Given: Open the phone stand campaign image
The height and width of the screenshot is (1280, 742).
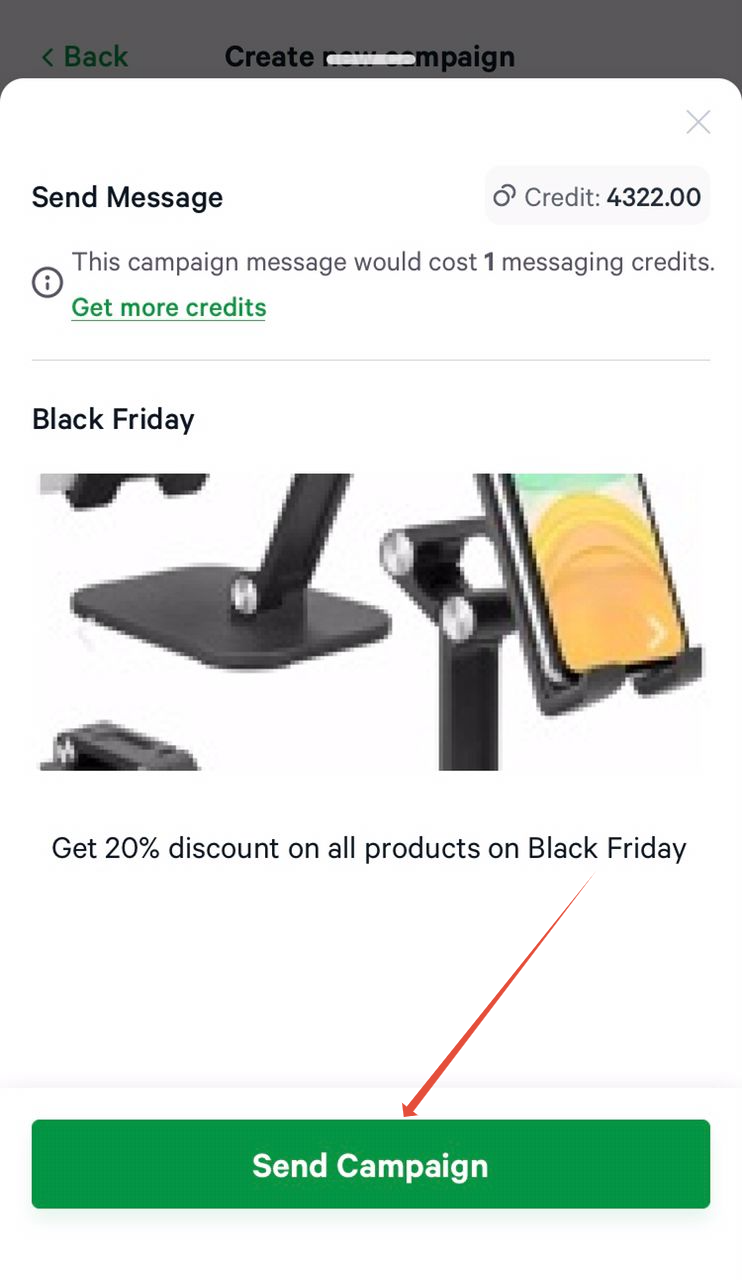Looking at the screenshot, I should pyautogui.click(x=371, y=622).
